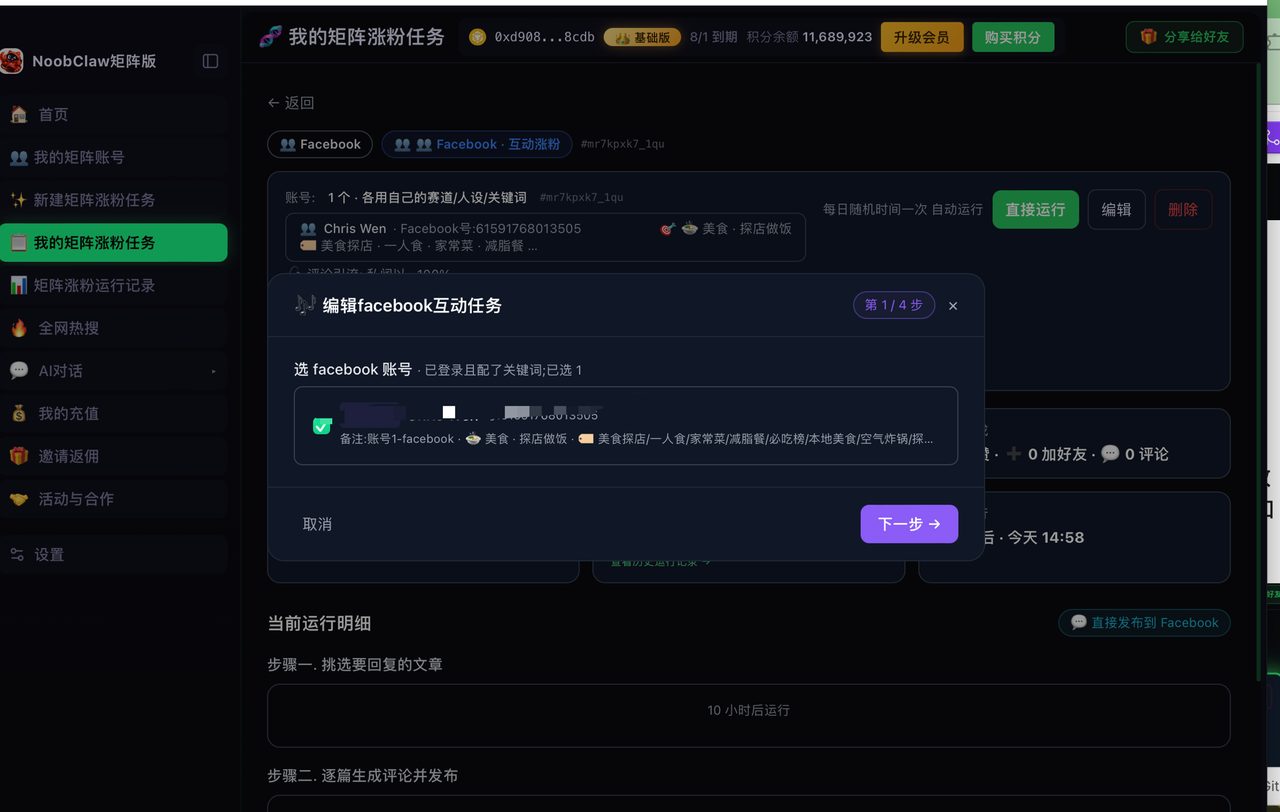
Task: Click the 当前运行明细 heading
Action: click(319, 623)
